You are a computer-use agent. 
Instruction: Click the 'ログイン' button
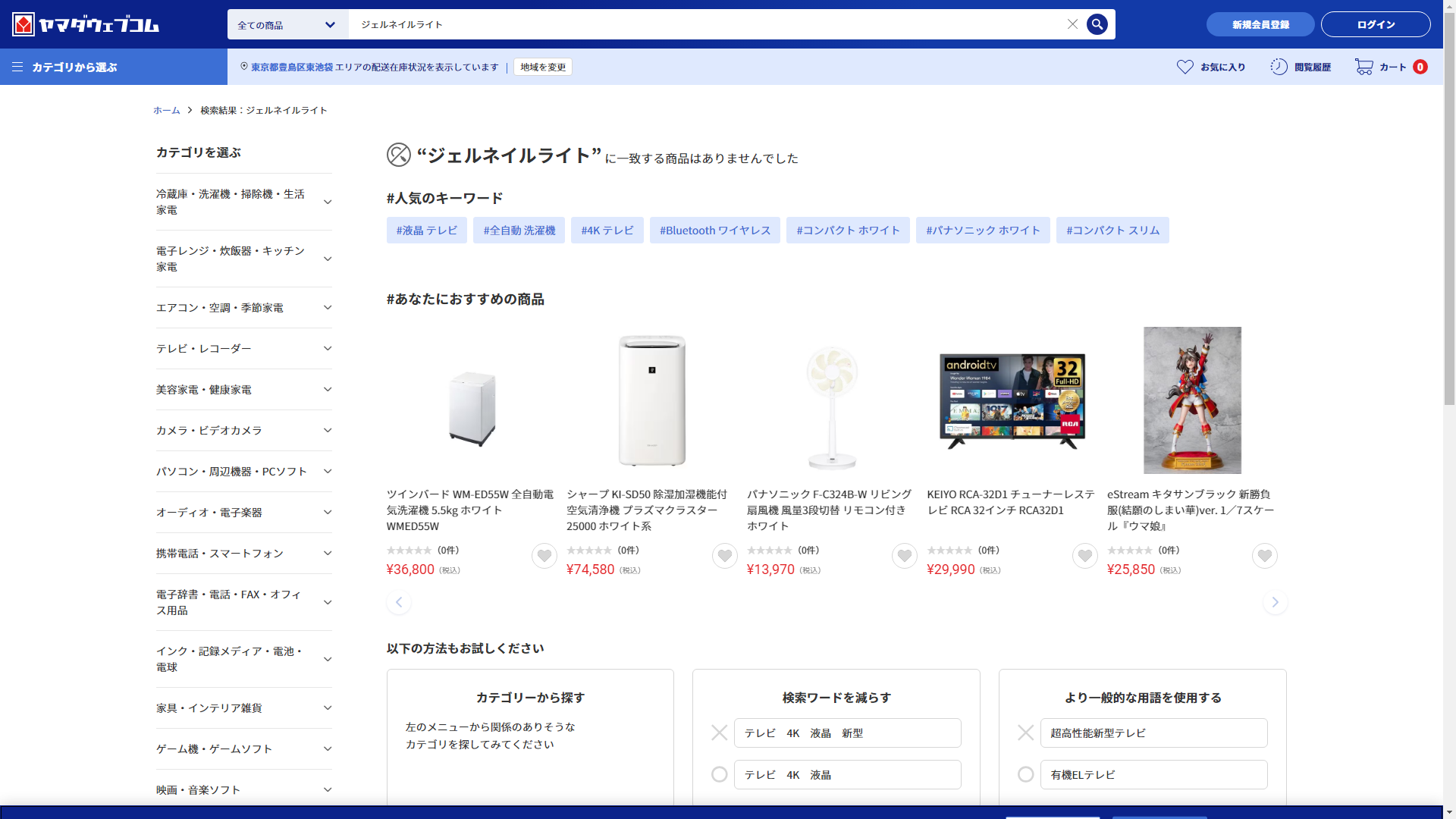pos(1375,24)
